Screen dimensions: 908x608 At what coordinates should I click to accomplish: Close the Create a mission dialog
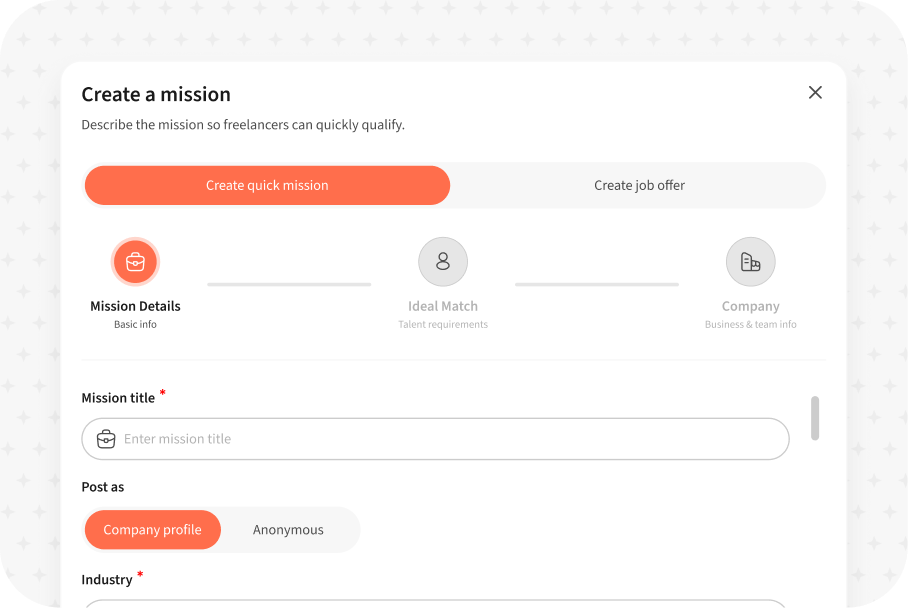[x=815, y=93]
